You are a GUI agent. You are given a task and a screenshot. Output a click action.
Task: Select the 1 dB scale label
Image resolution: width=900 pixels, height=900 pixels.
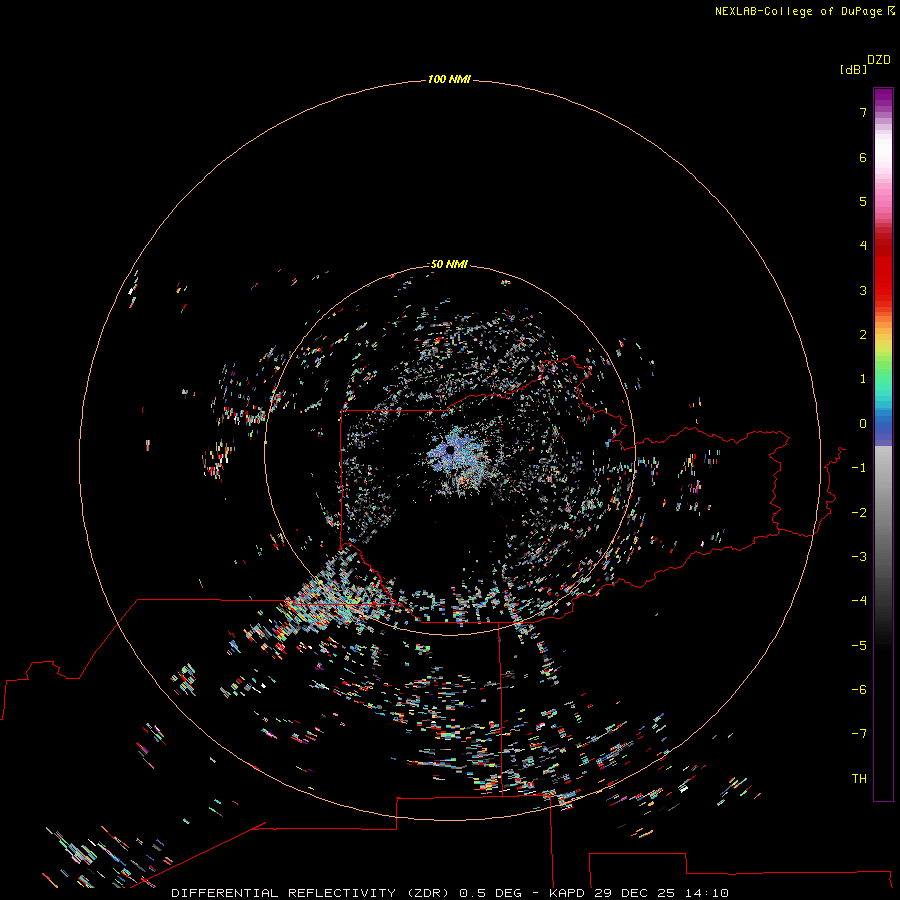pyautogui.click(x=863, y=379)
